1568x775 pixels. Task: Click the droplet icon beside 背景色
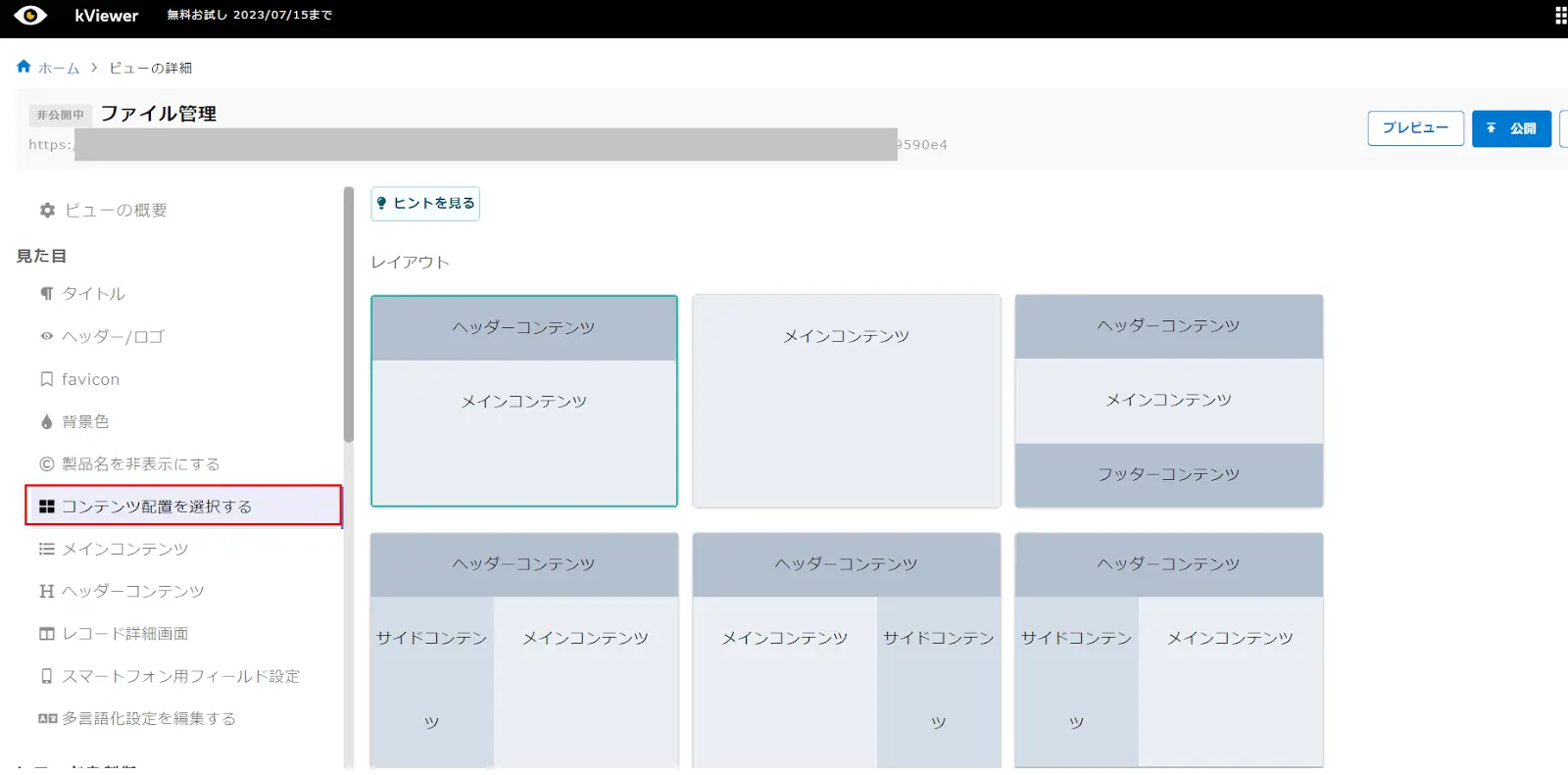click(46, 421)
